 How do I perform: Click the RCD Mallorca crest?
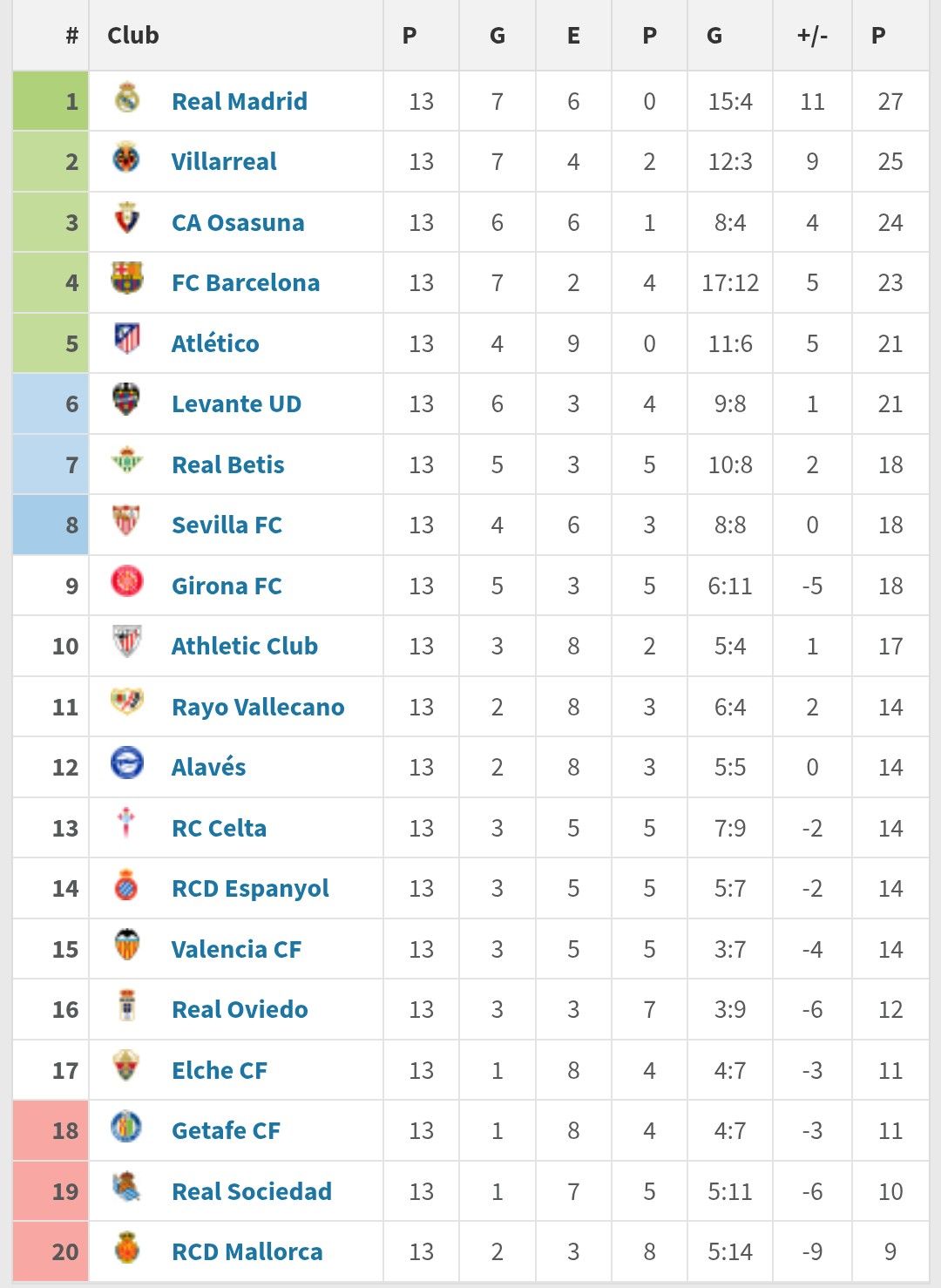click(x=127, y=1248)
